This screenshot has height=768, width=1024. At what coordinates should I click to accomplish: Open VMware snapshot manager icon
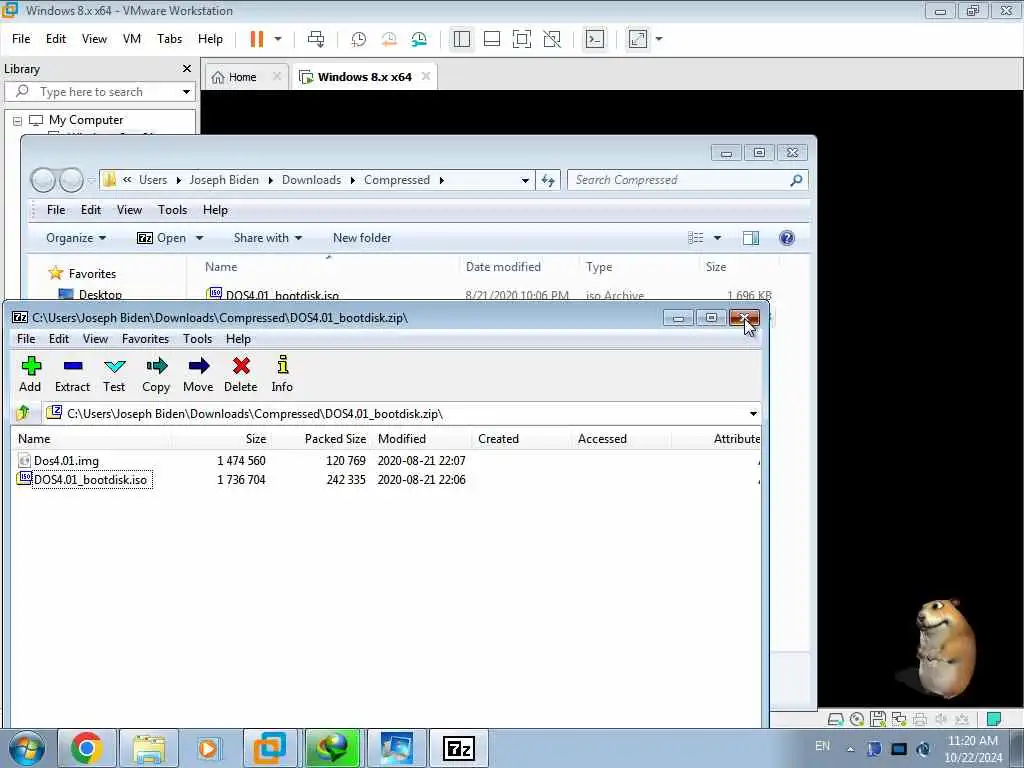pyautogui.click(x=419, y=39)
